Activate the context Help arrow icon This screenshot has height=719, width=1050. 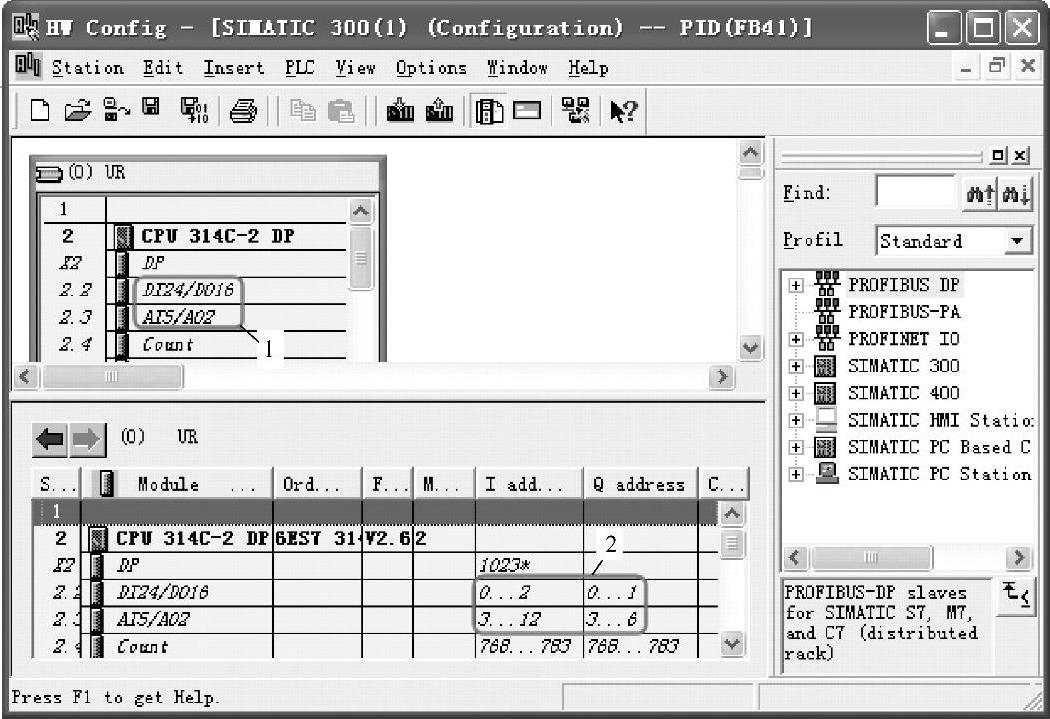coord(623,110)
